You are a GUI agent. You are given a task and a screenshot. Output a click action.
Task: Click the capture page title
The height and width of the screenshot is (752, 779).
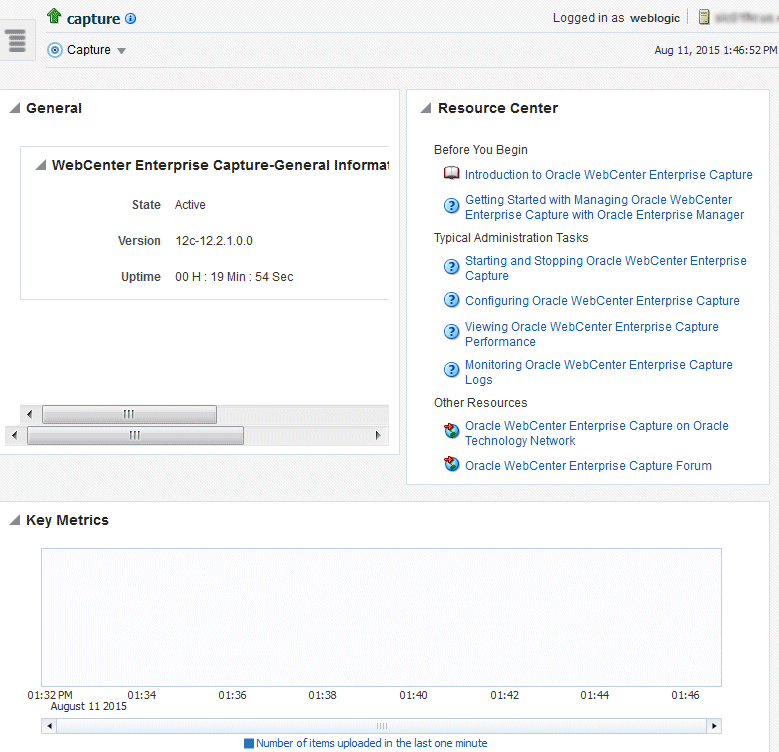coord(93,19)
